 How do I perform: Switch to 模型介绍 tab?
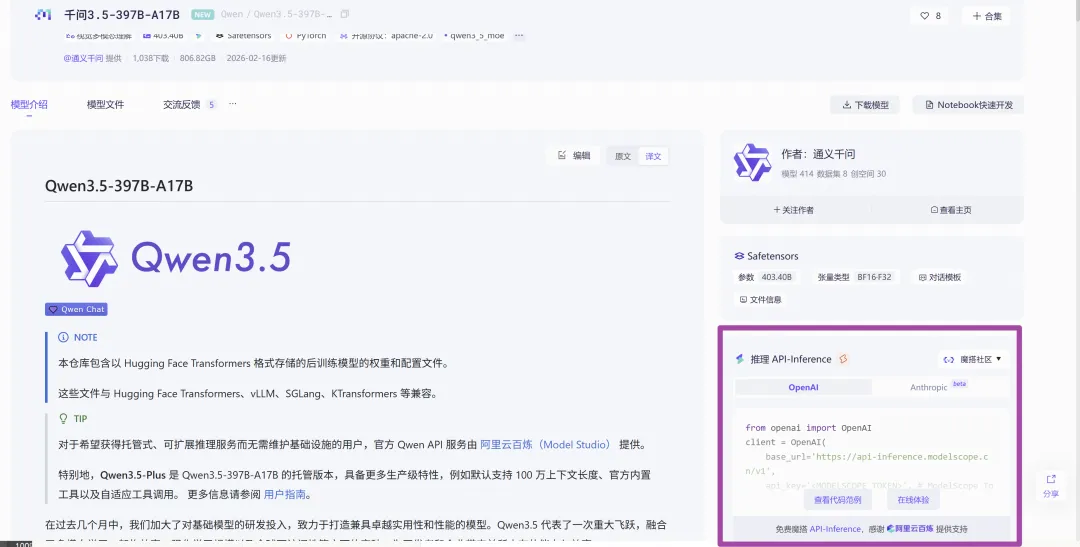[29, 105]
